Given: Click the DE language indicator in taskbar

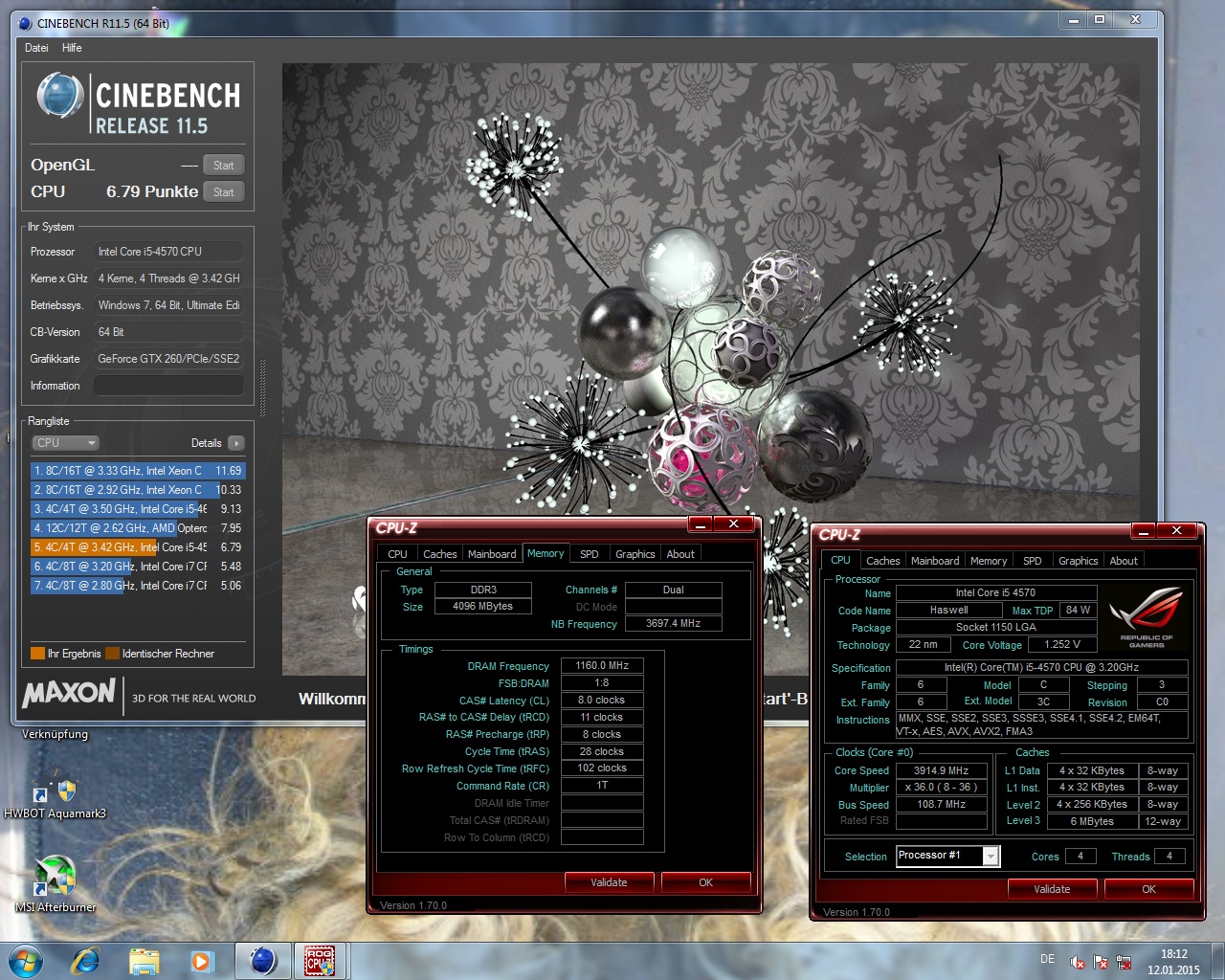Looking at the screenshot, I should click(x=1047, y=959).
